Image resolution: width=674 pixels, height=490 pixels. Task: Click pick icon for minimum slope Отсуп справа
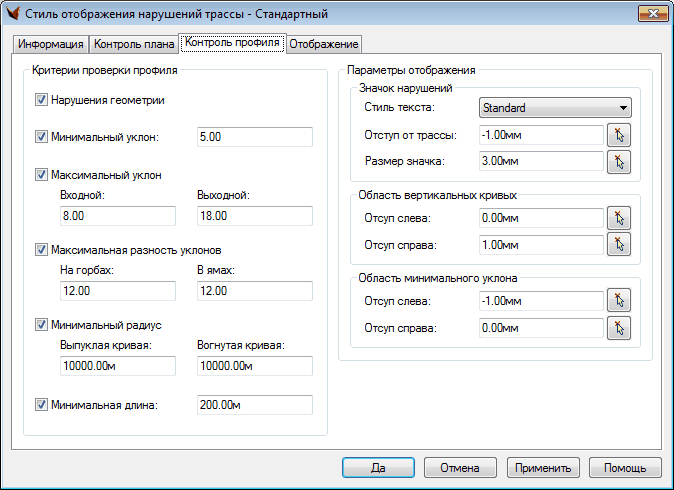pos(619,326)
